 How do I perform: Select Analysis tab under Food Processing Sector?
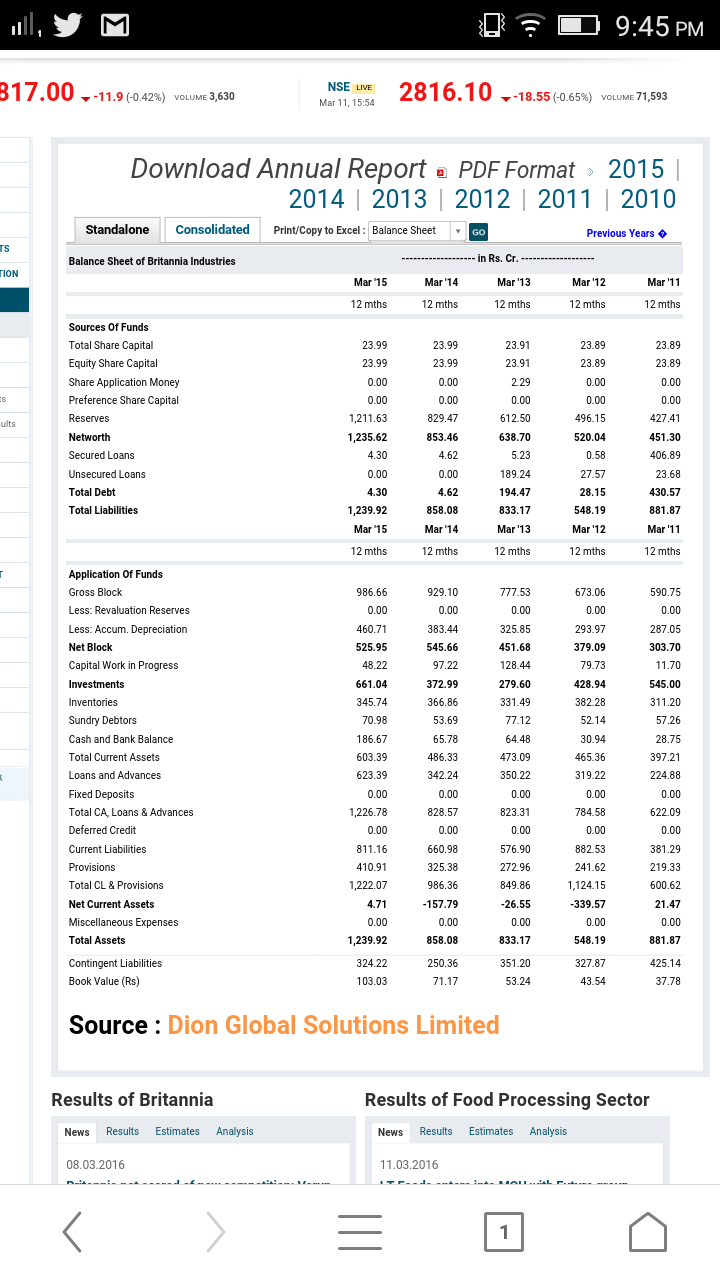[548, 1132]
